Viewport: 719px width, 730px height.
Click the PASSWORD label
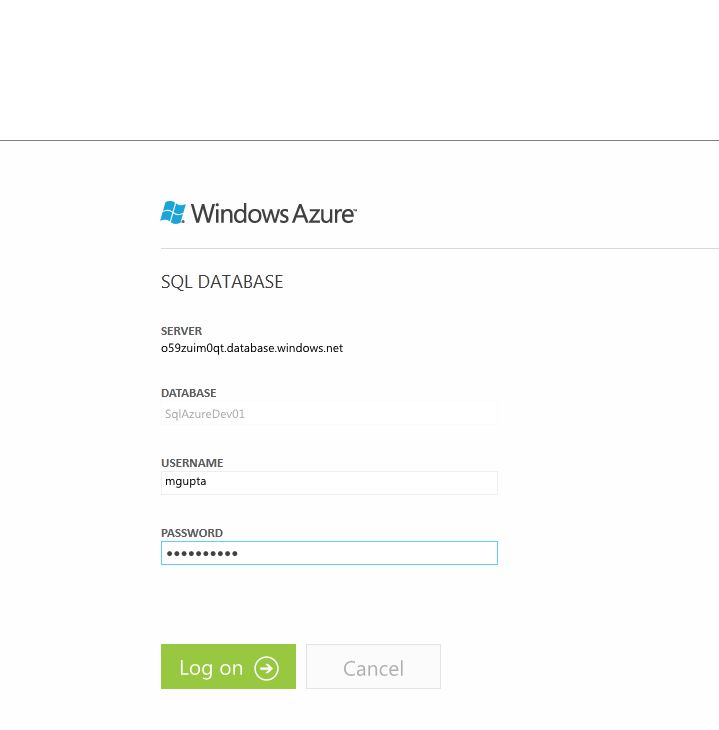[192, 533]
